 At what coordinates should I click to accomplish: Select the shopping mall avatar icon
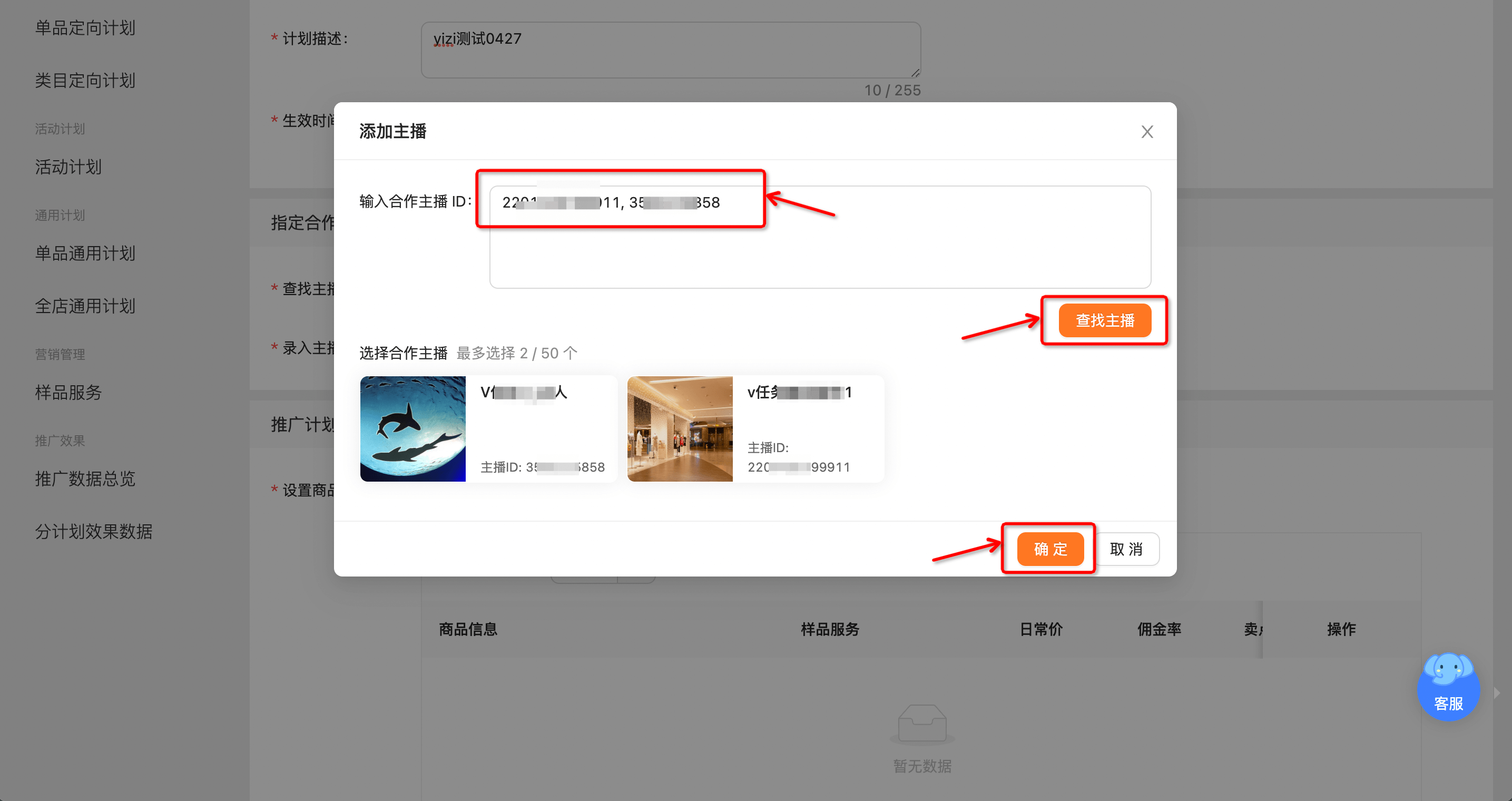(679, 428)
